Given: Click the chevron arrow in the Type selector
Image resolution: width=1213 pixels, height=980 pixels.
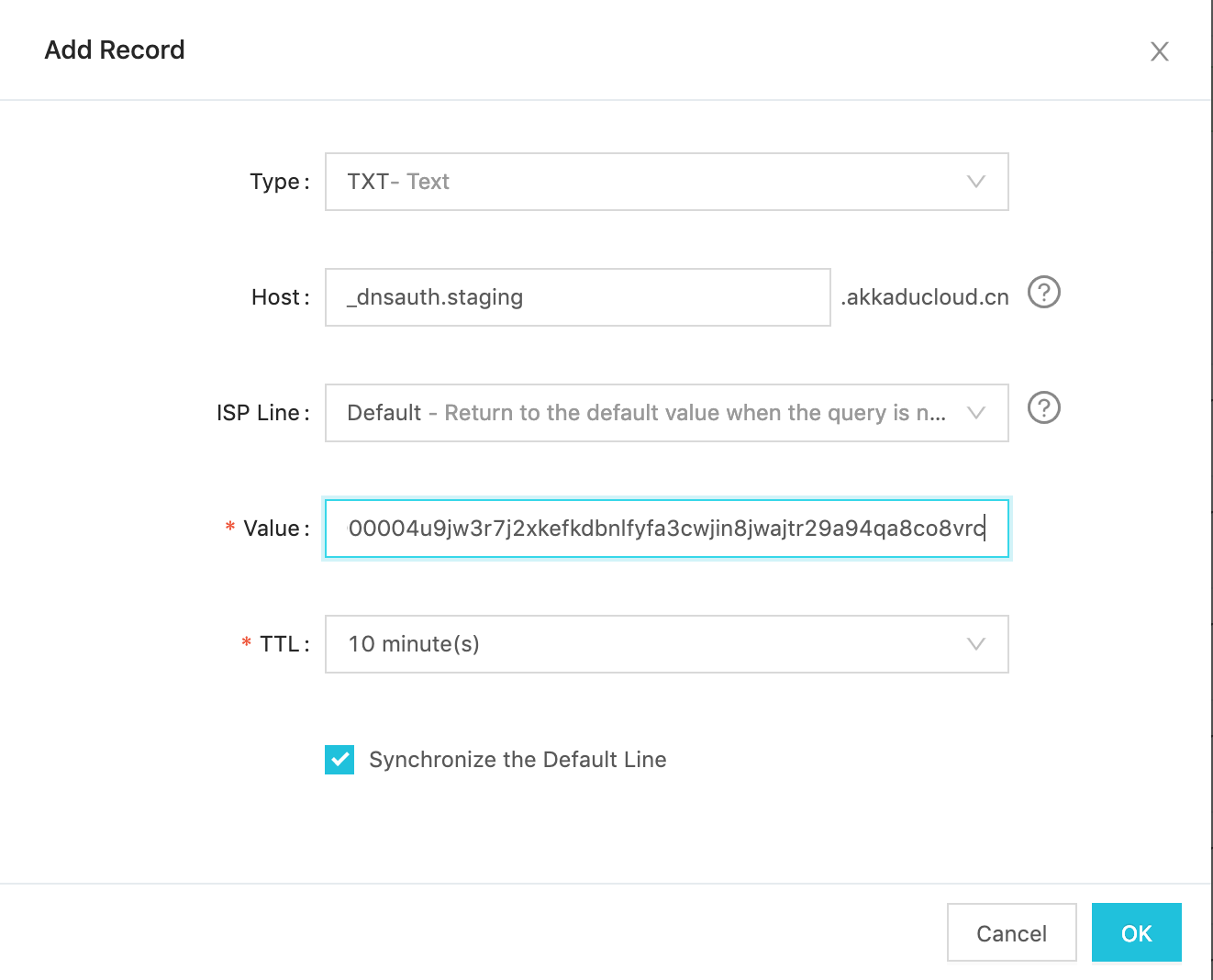Looking at the screenshot, I should [x=976, y=182].
